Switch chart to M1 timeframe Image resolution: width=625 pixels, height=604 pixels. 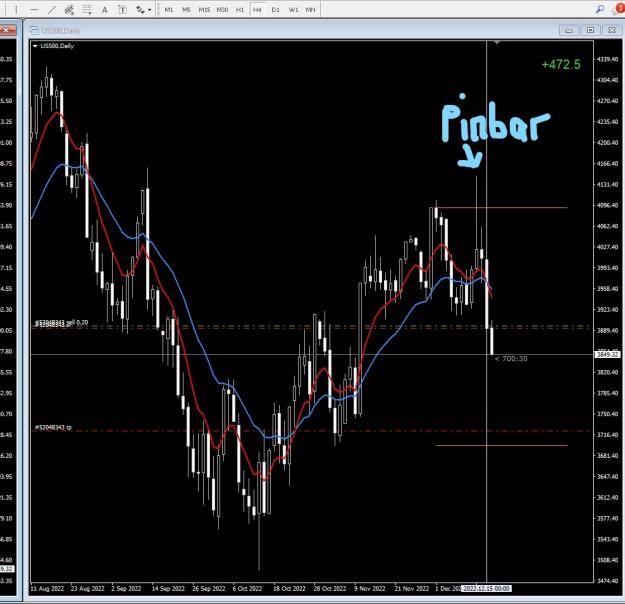point(169,10)
